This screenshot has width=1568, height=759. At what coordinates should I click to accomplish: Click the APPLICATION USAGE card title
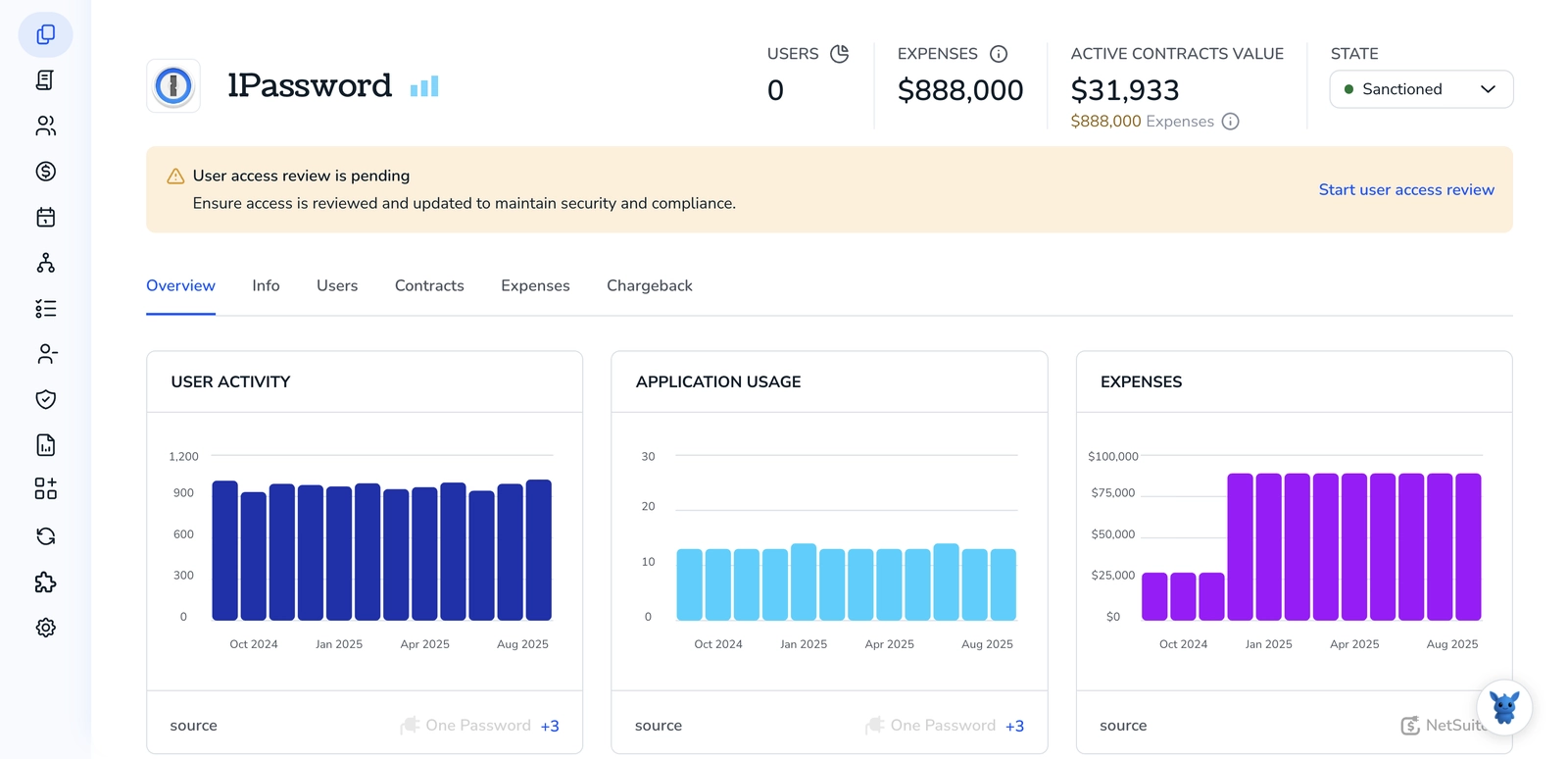(x=718, y=382)
